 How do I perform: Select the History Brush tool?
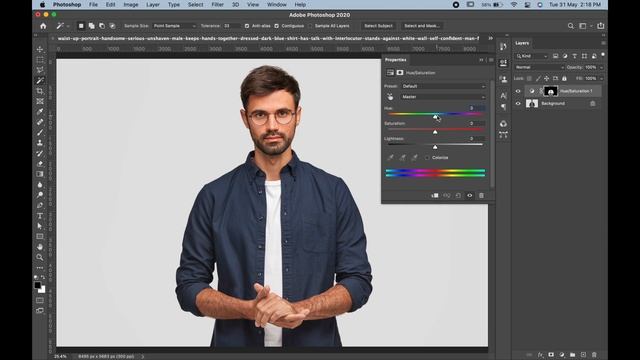click(x=40, y=153)
